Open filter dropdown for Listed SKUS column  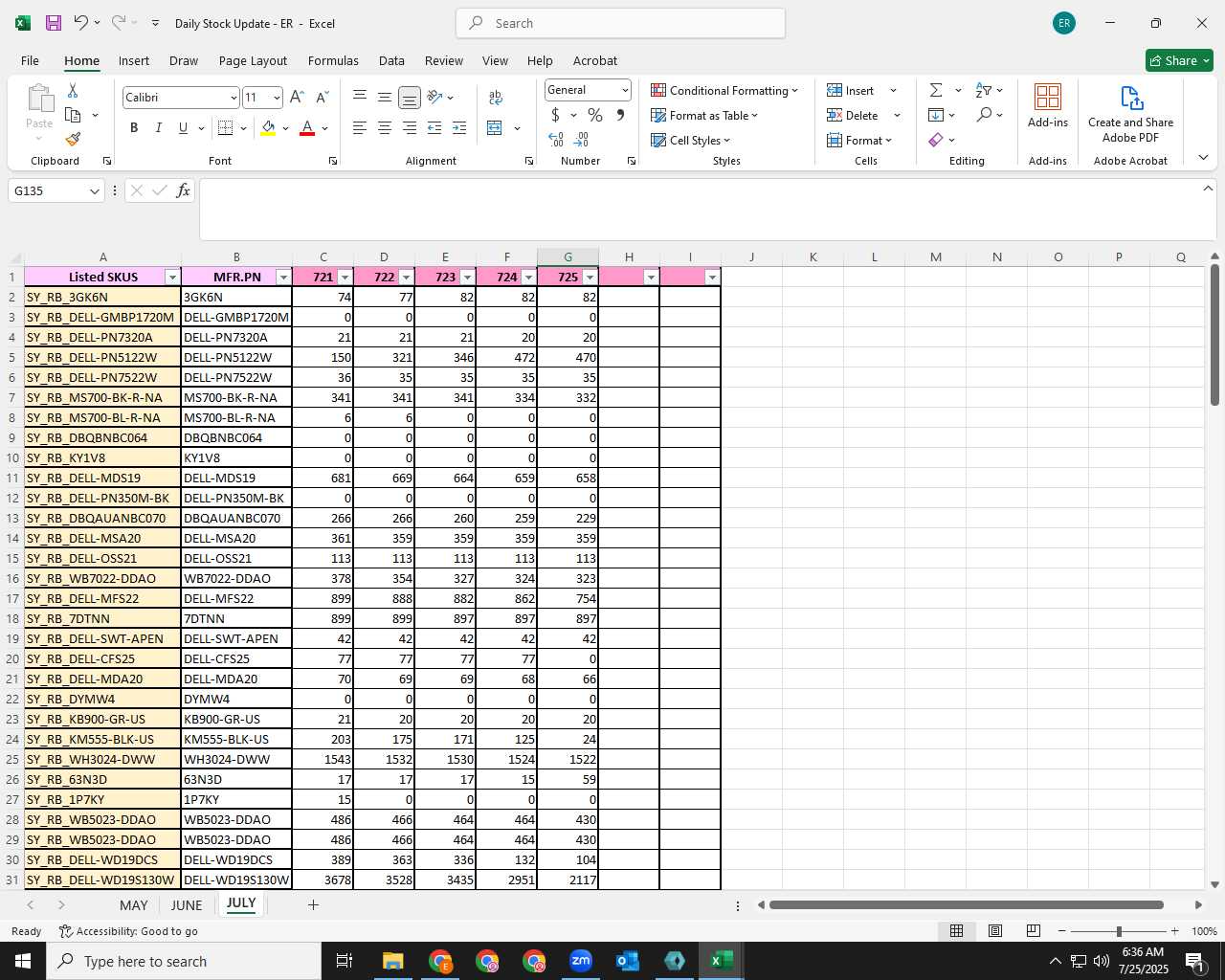coord(172,278)
